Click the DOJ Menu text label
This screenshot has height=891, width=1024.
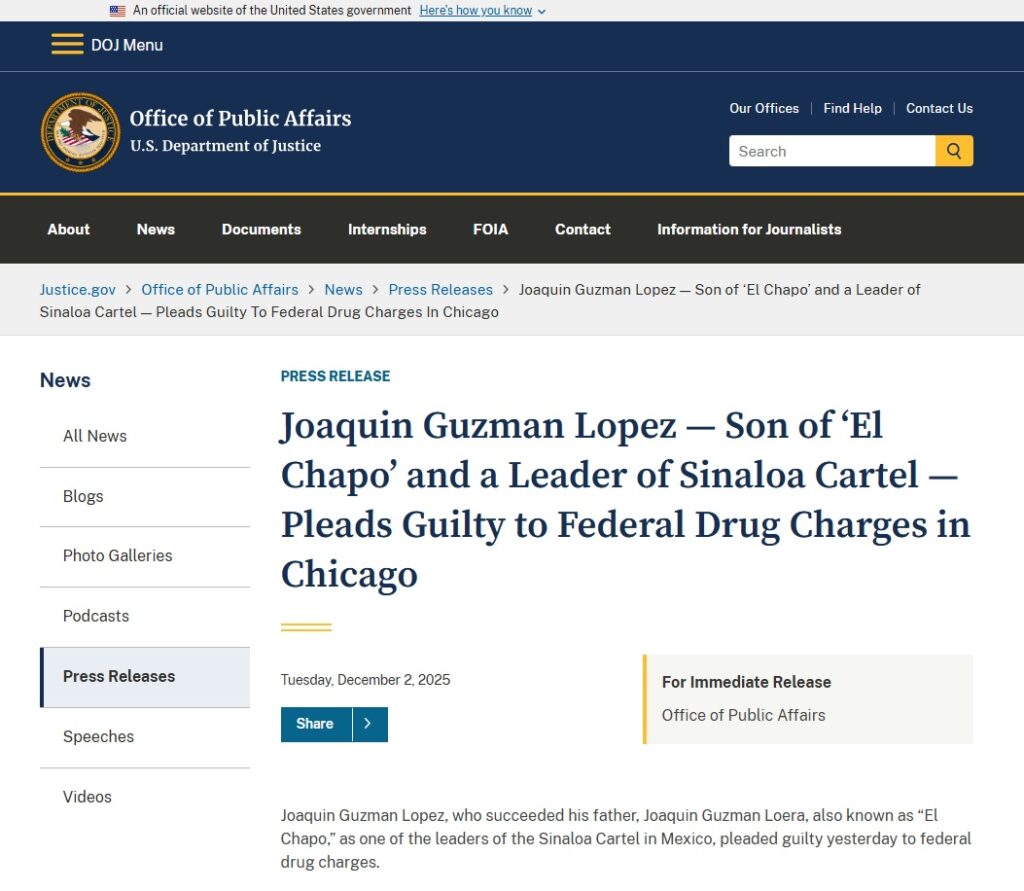[127, 45]
